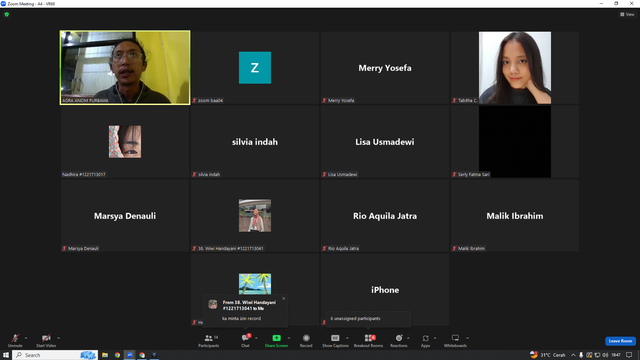Click the Leave Room button

(x=620, y=341)
